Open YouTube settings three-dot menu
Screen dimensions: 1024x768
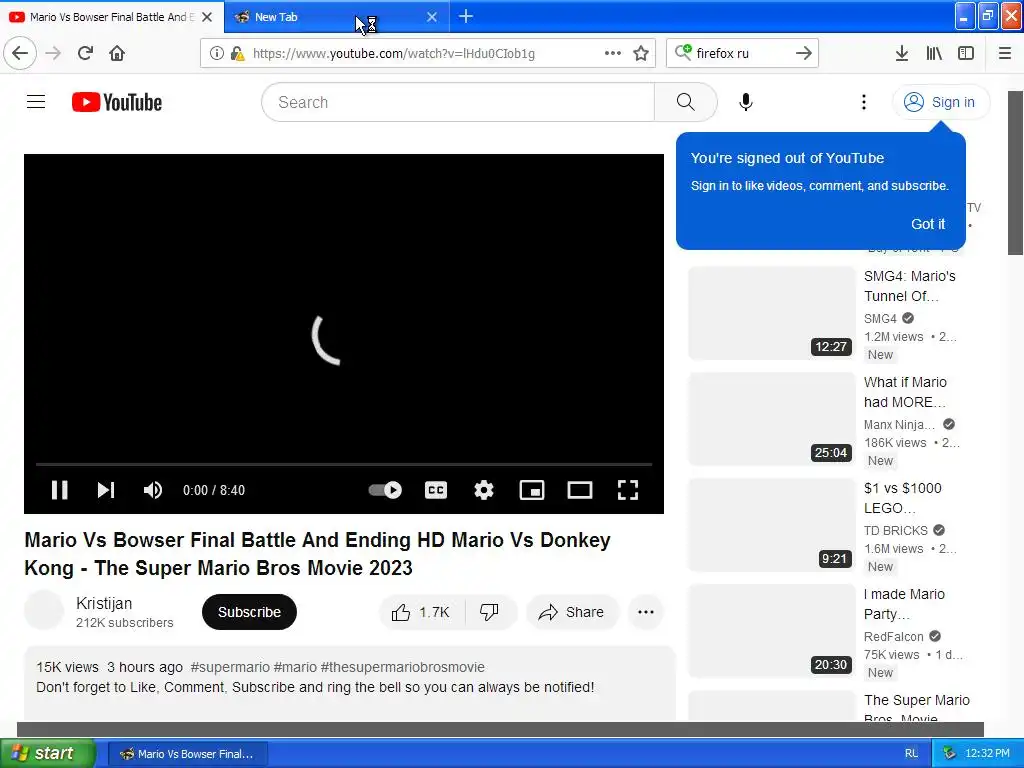(863, 102)
